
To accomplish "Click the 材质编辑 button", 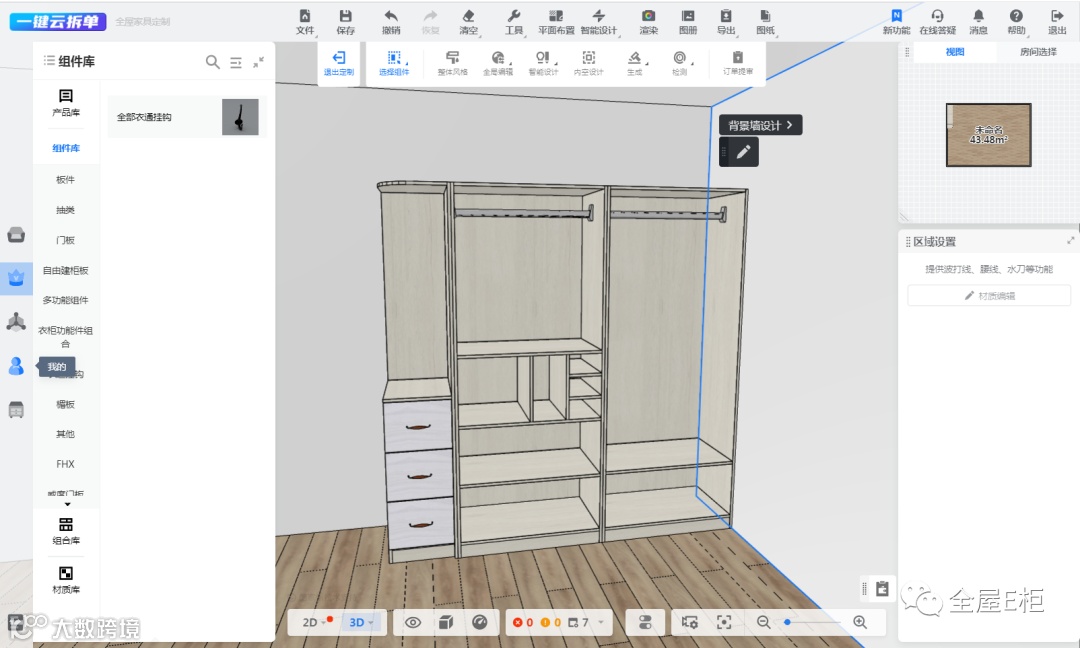I will [989, 295].
